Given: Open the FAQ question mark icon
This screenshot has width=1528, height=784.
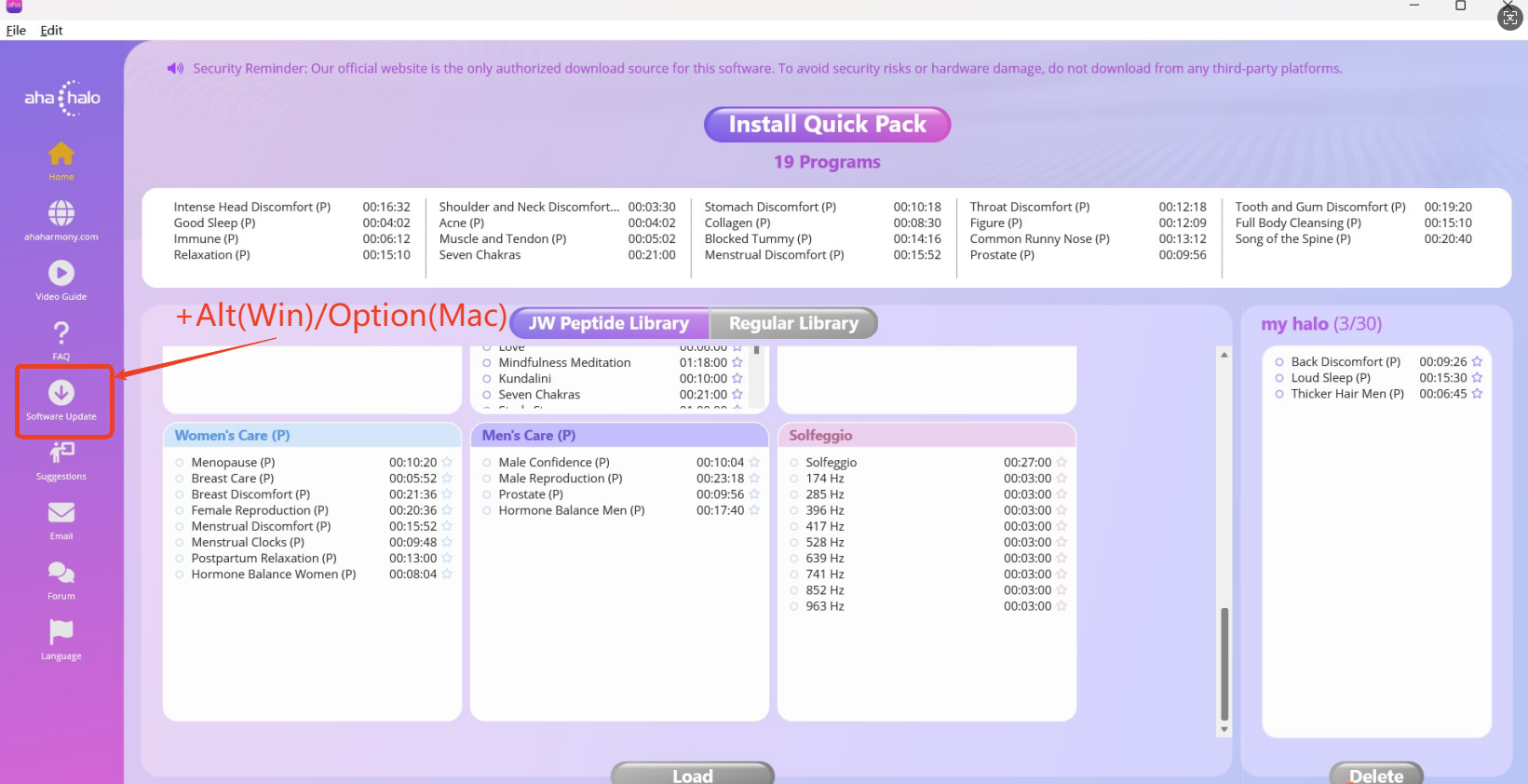Looking at the screenshot, I should (x=61, y=332).
